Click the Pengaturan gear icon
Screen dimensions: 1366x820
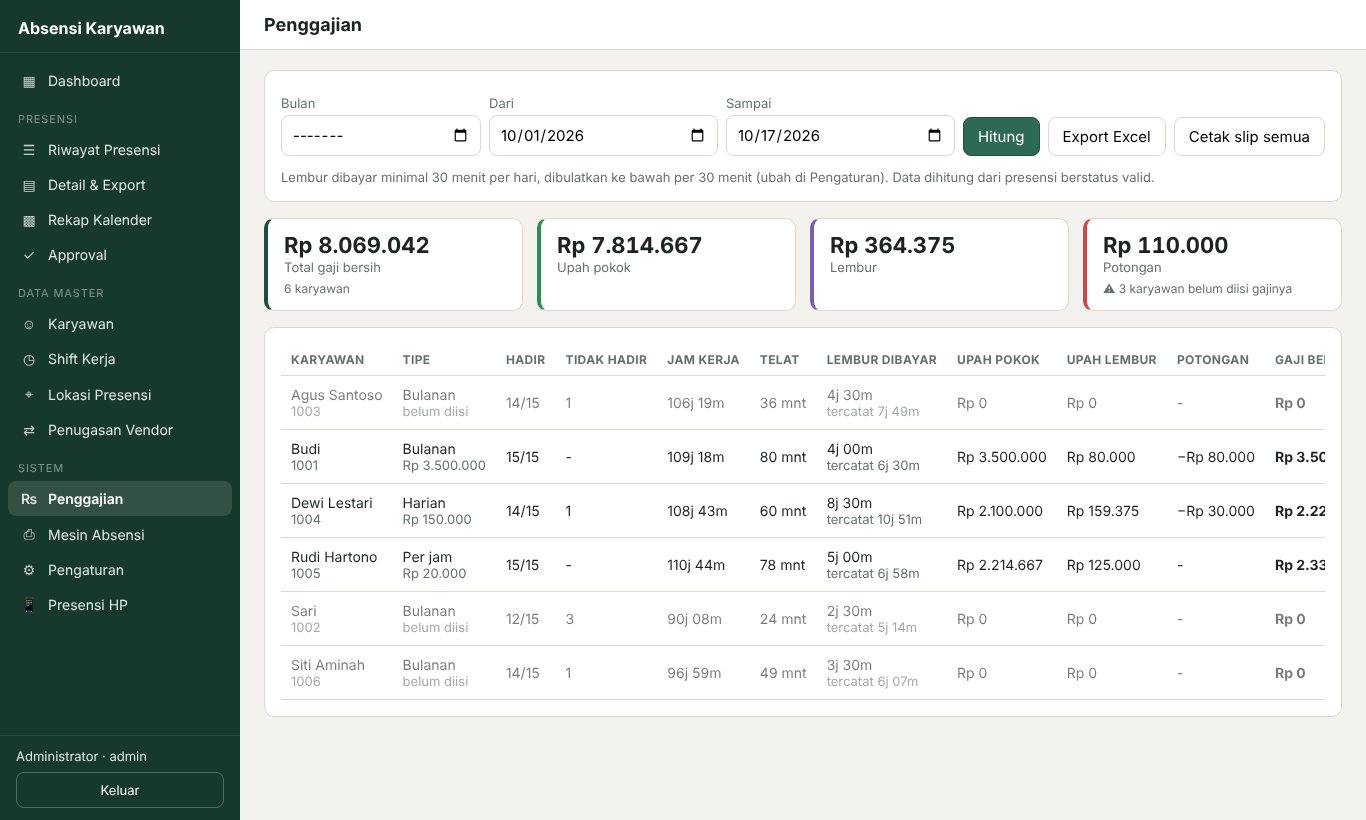point(29,570)
